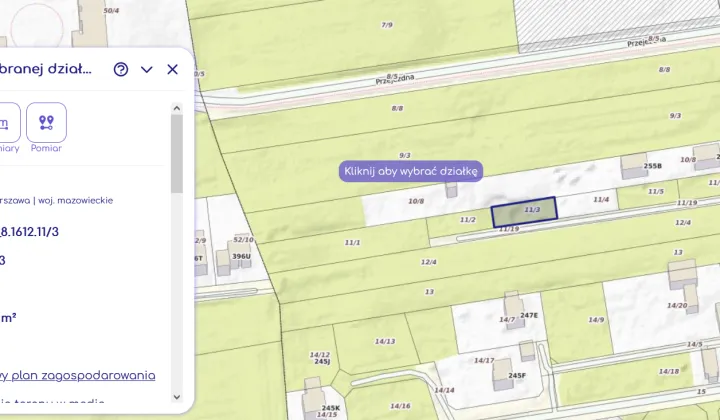Click building 247E on the map
The image size is (720, 420).
click(529, 315)
